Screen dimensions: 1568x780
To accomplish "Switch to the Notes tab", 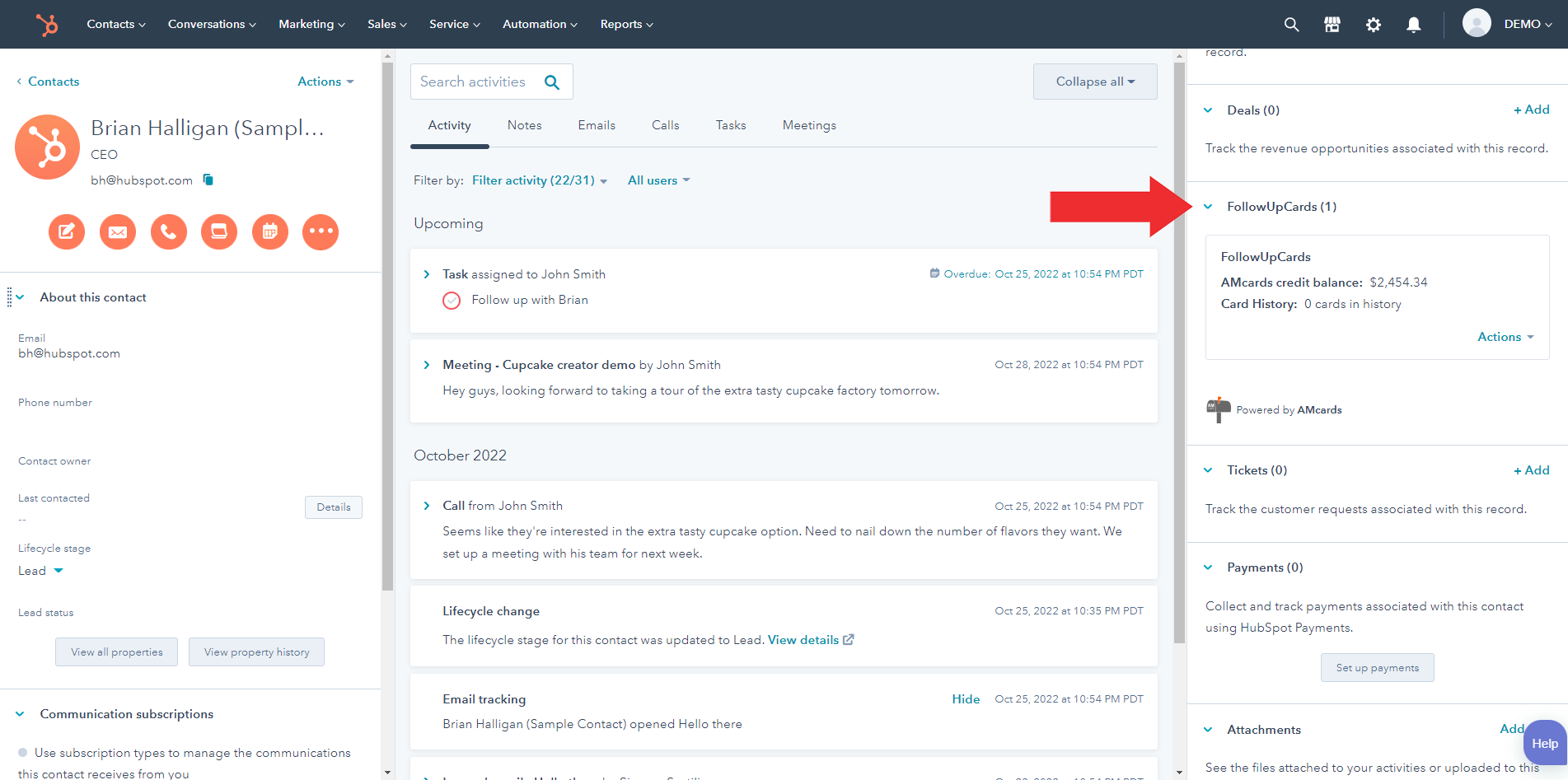I will [x=525, y=125].
